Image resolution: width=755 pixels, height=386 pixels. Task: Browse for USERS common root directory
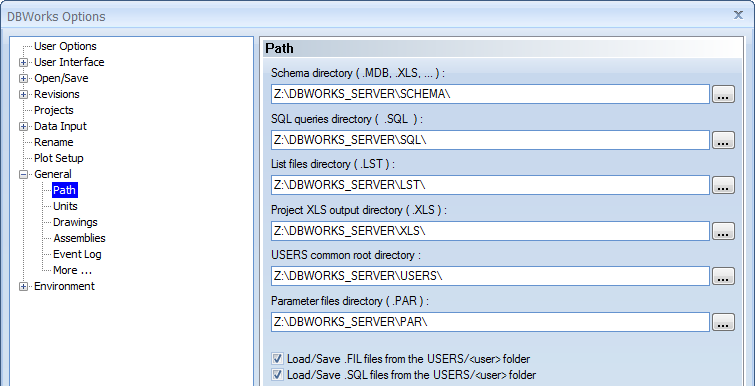(x=723, y=276)
